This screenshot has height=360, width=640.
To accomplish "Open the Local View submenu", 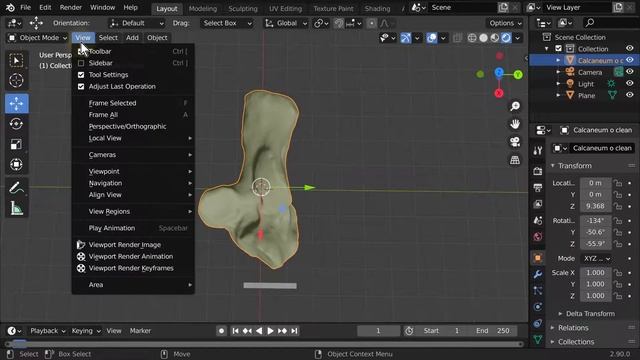I will tap(133, 138).
